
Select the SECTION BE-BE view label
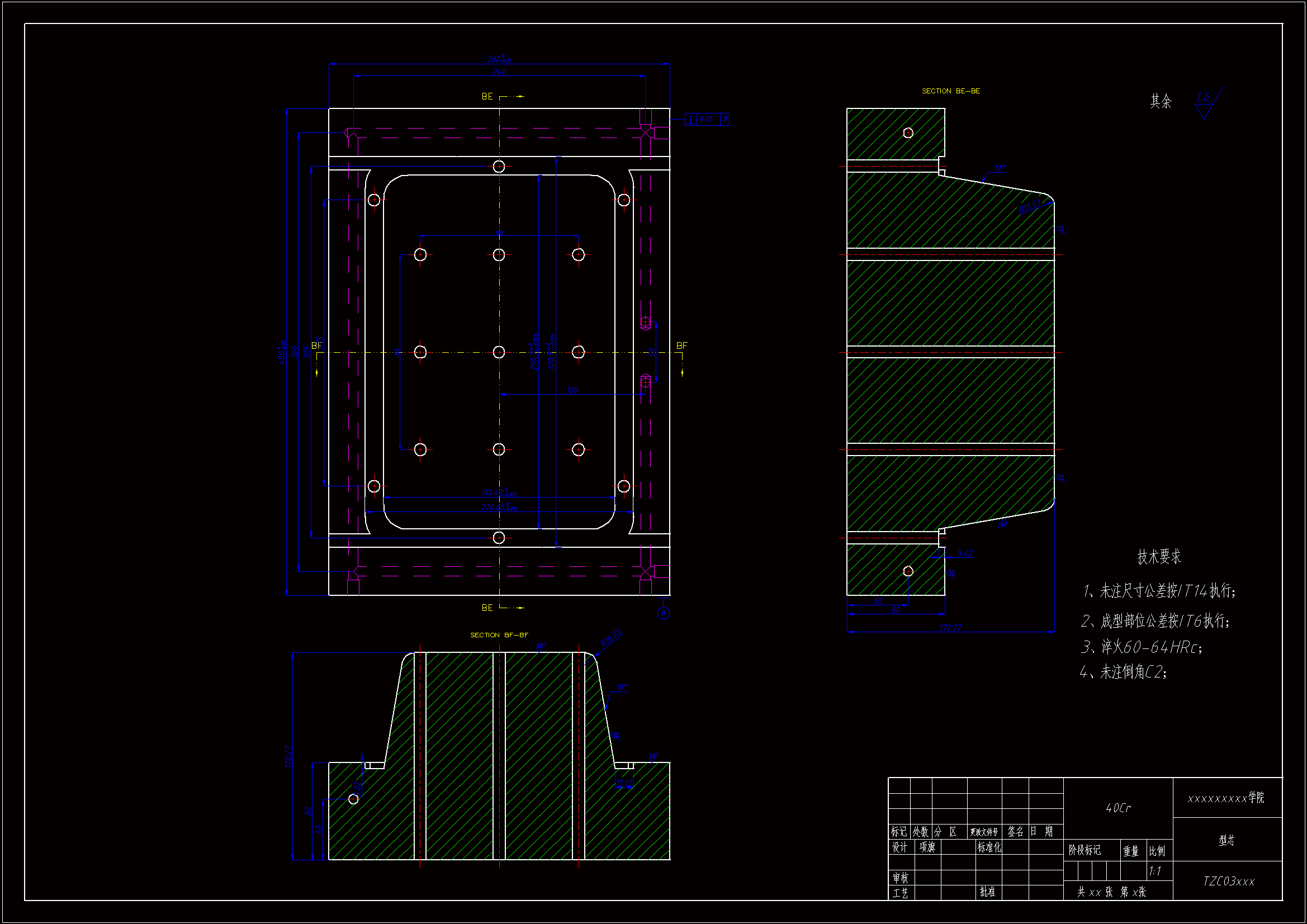click(951, 91)
